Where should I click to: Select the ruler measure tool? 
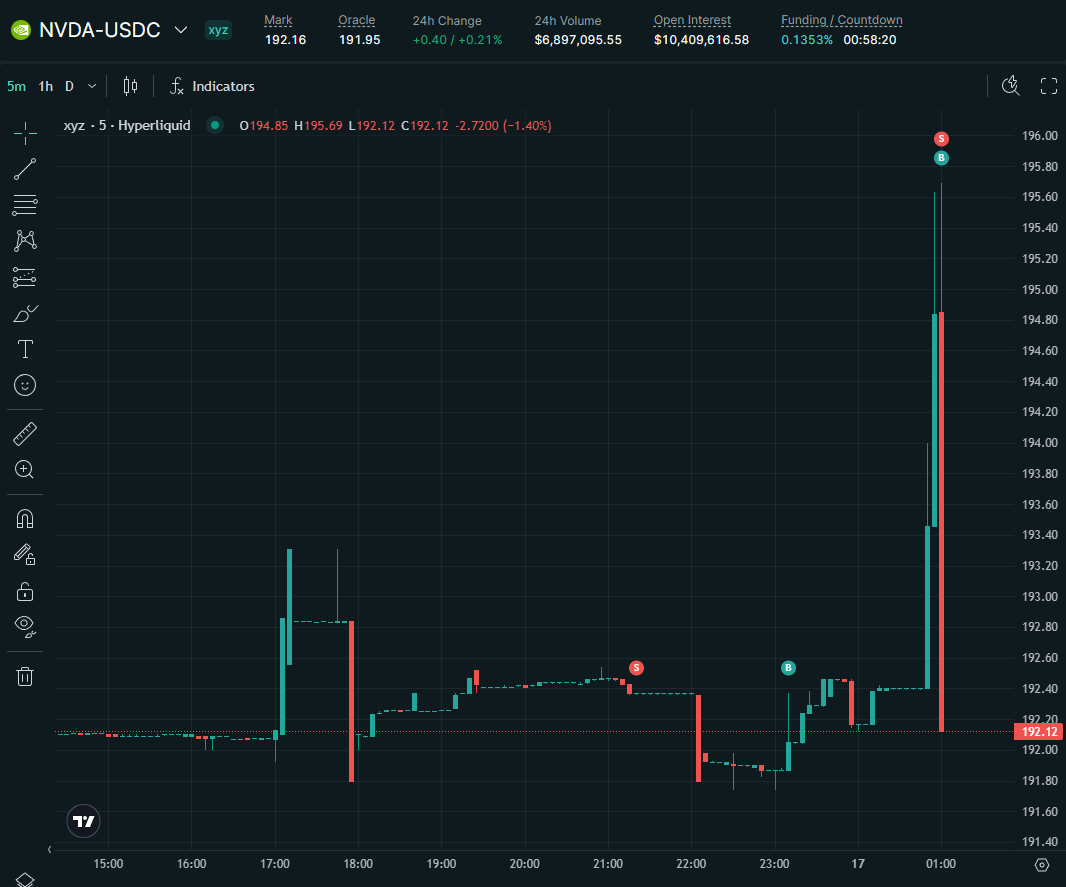(x=25, y=434)
